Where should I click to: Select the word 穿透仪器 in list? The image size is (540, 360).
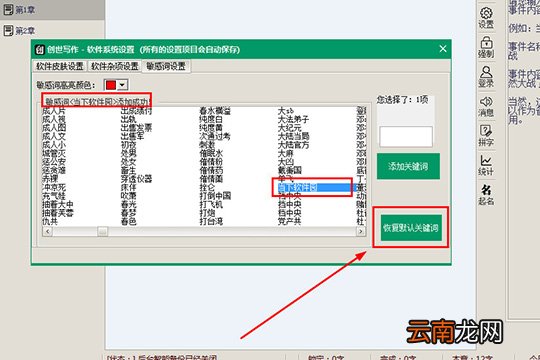[136, 179]
